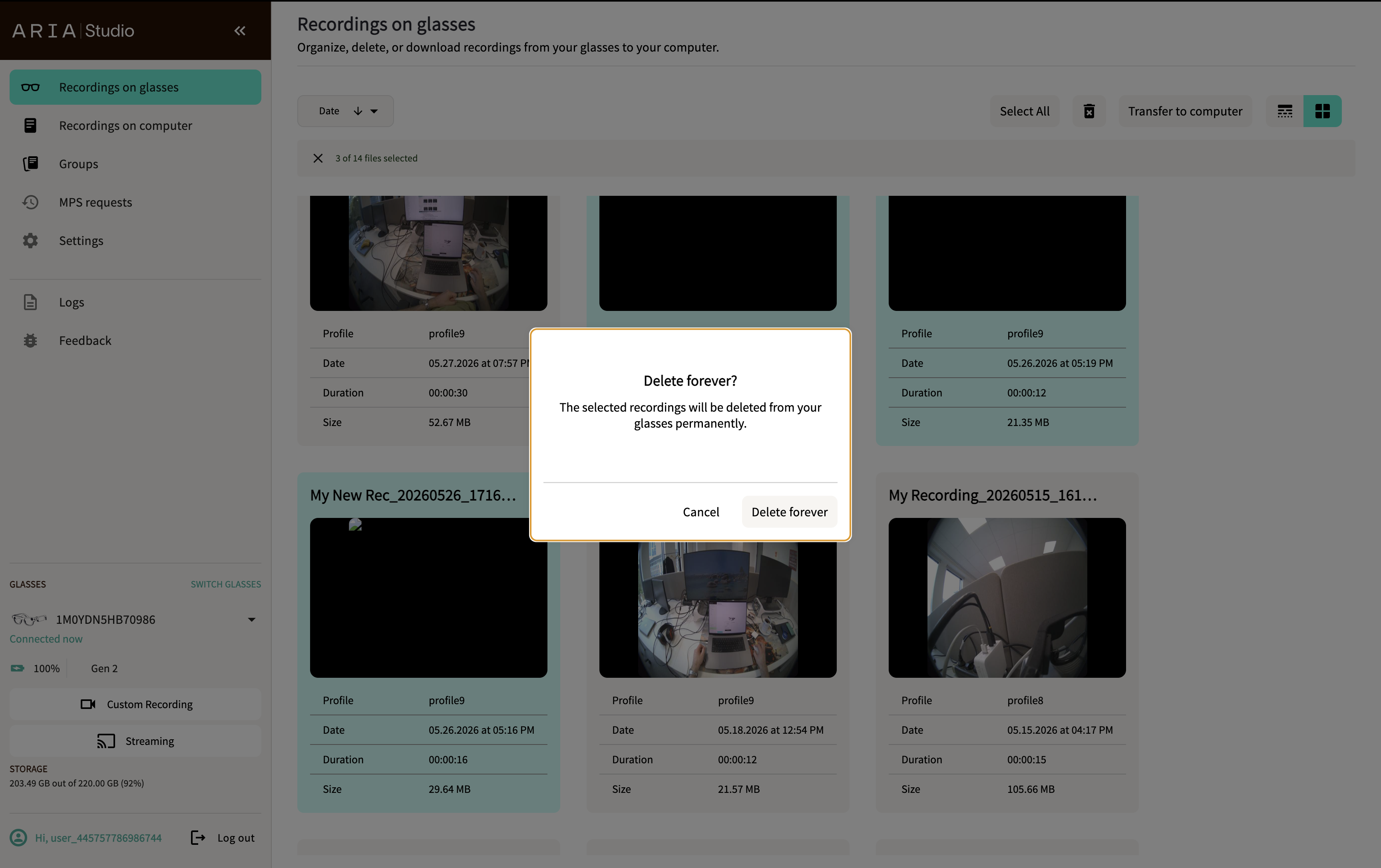Screen dimensions: 1381x868
Task: Click the My Recording_20260515_161… title
Action: (x=992, y=495)
